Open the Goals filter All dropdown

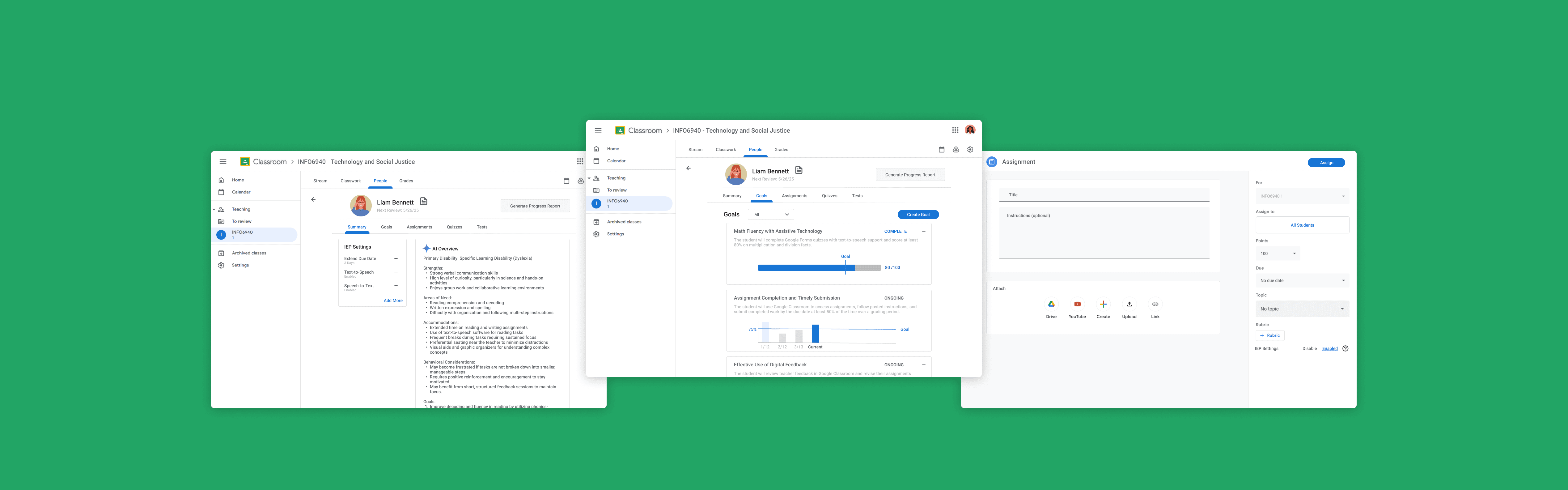[771, 214]
